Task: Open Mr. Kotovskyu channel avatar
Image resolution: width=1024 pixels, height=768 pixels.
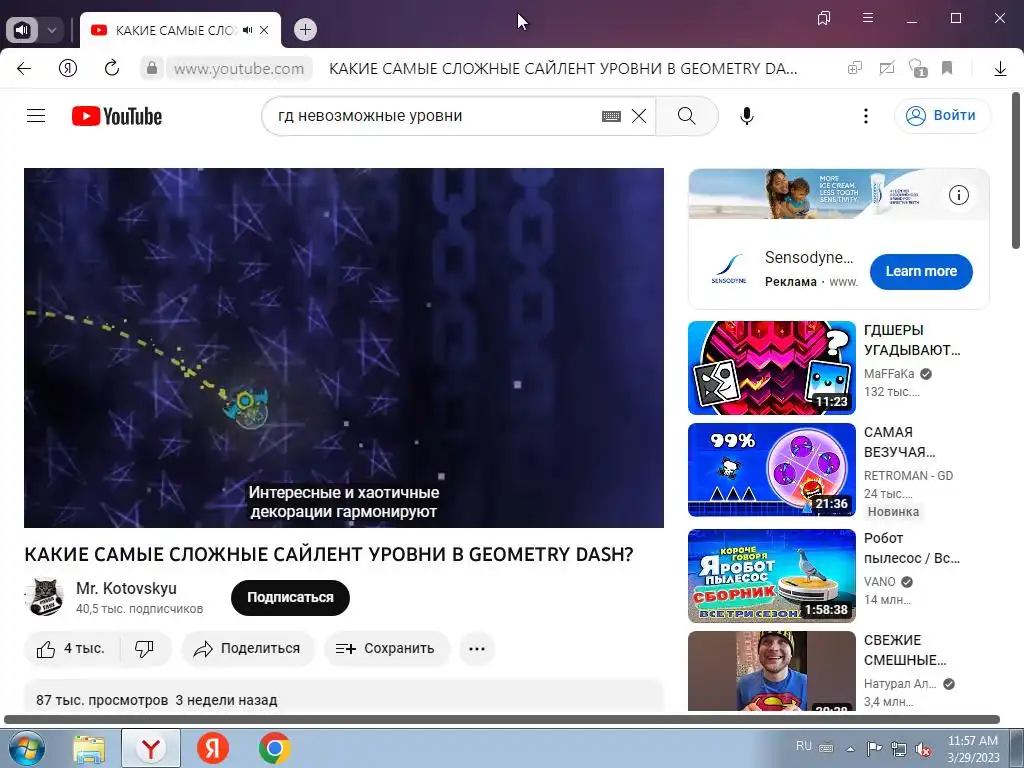Action: pyautogui.click(x=44, y=596)
